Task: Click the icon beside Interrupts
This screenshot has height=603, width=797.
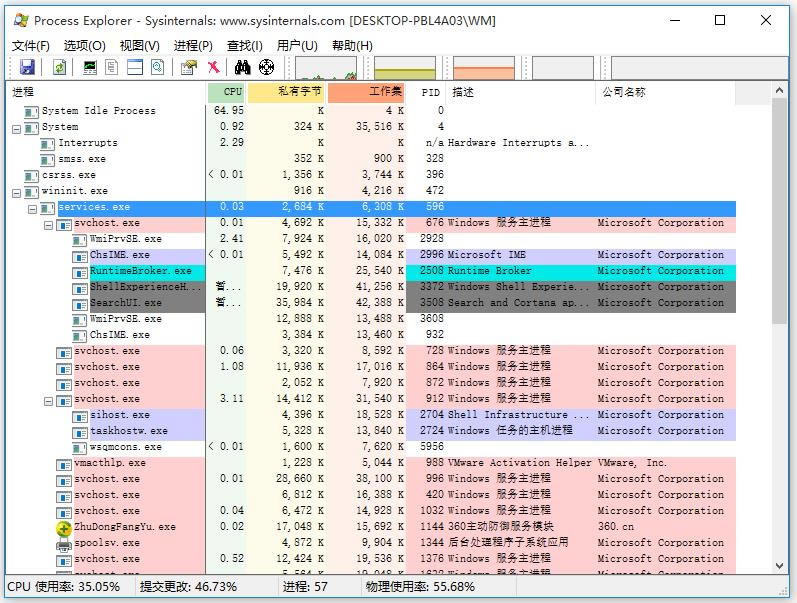Action: pos(47,144)
